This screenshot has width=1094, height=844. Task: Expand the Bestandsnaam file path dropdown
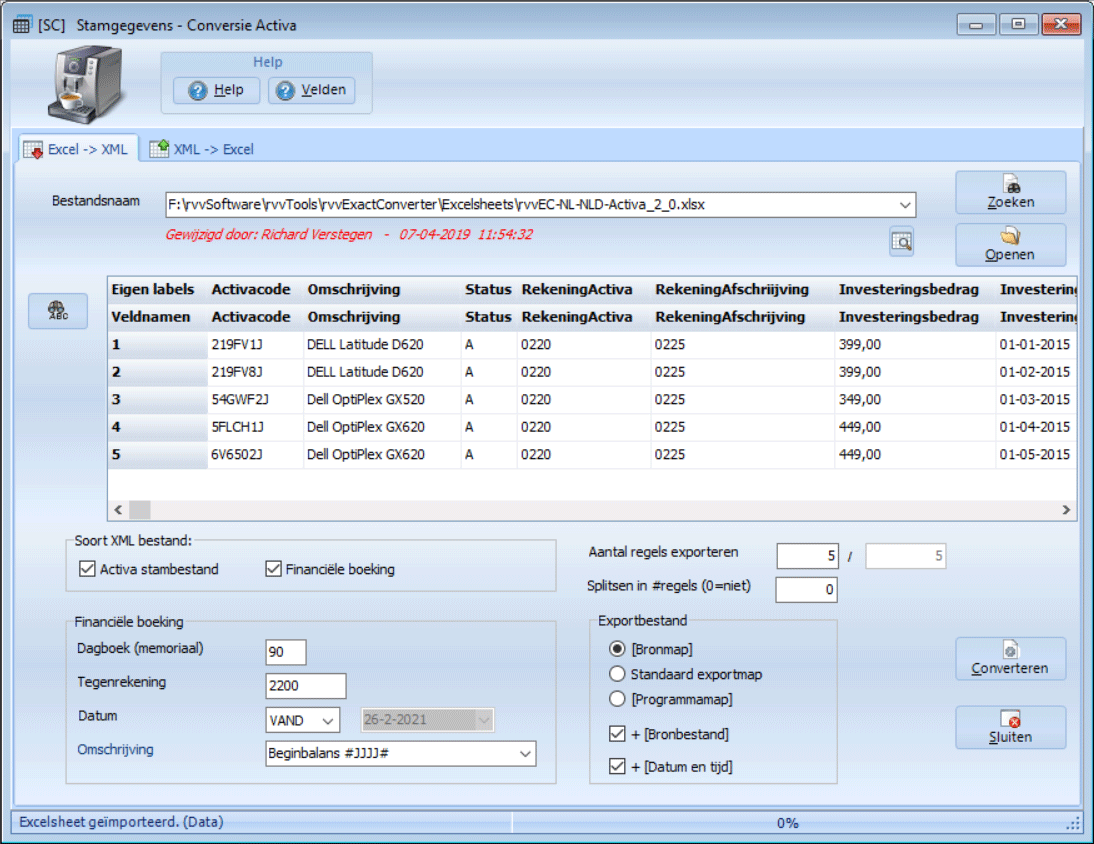(x=905, y=205)
